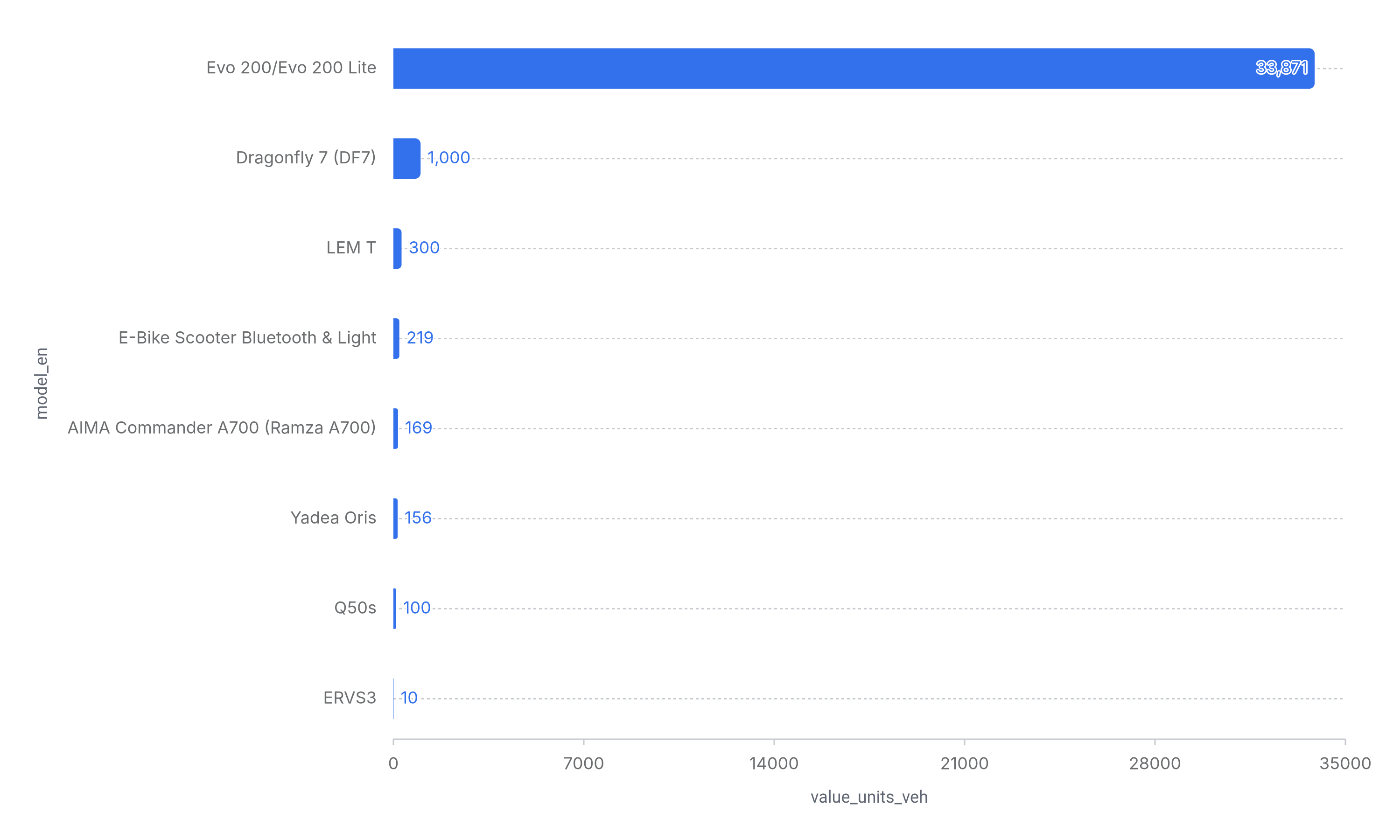Image resolution: width=1400 pixels, height=840 pixels.
Task: Click the E-Bike Scooter Bluetooth & Light bar
Action: 396,338
